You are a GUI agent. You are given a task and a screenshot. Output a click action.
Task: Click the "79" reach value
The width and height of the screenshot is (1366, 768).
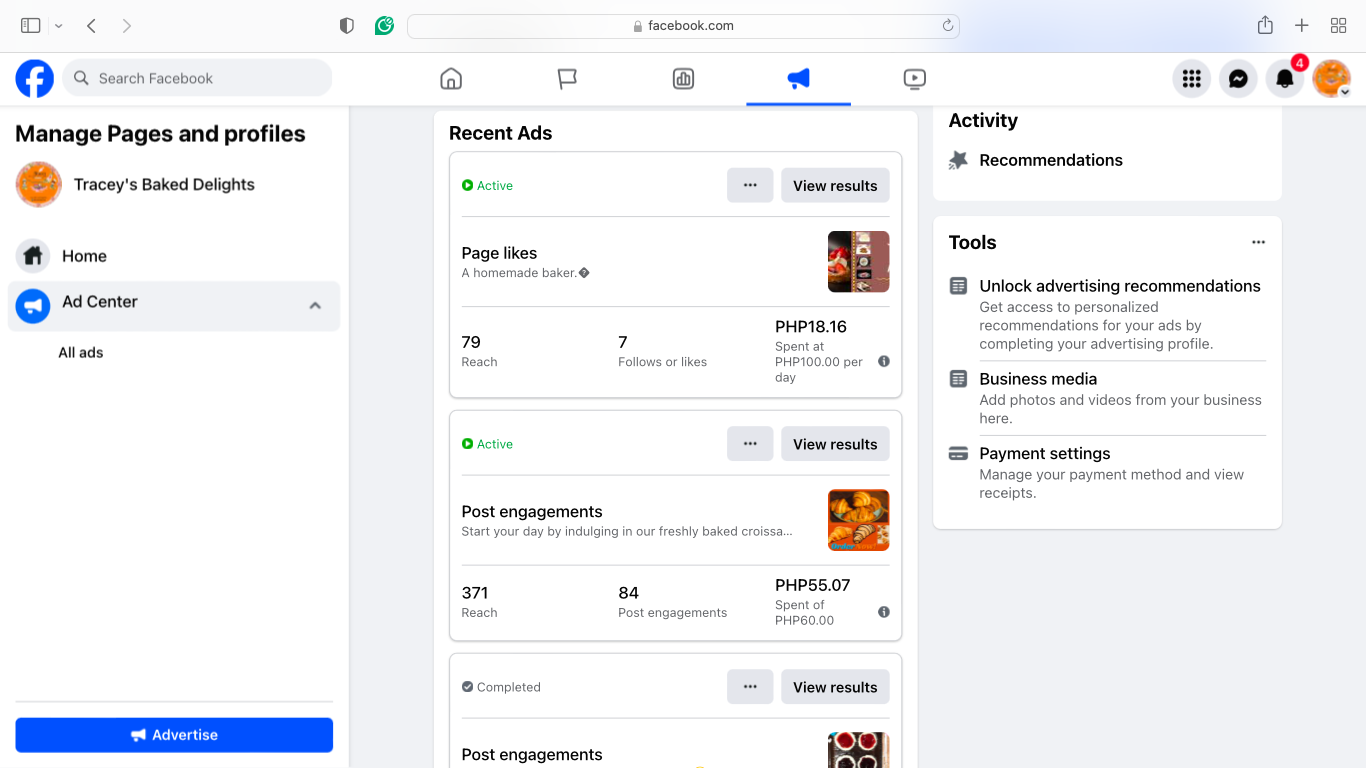coord(471,342)
